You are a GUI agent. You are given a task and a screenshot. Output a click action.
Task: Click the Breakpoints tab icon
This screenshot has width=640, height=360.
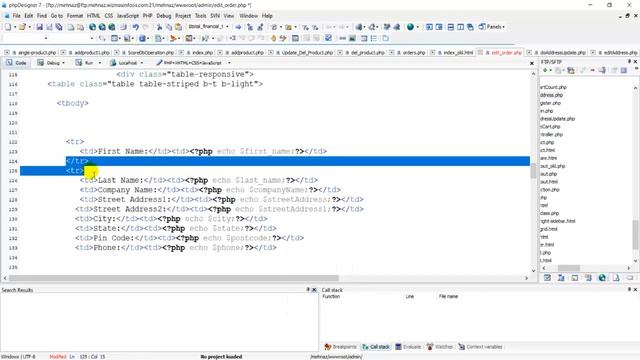[x=328, y=347]
